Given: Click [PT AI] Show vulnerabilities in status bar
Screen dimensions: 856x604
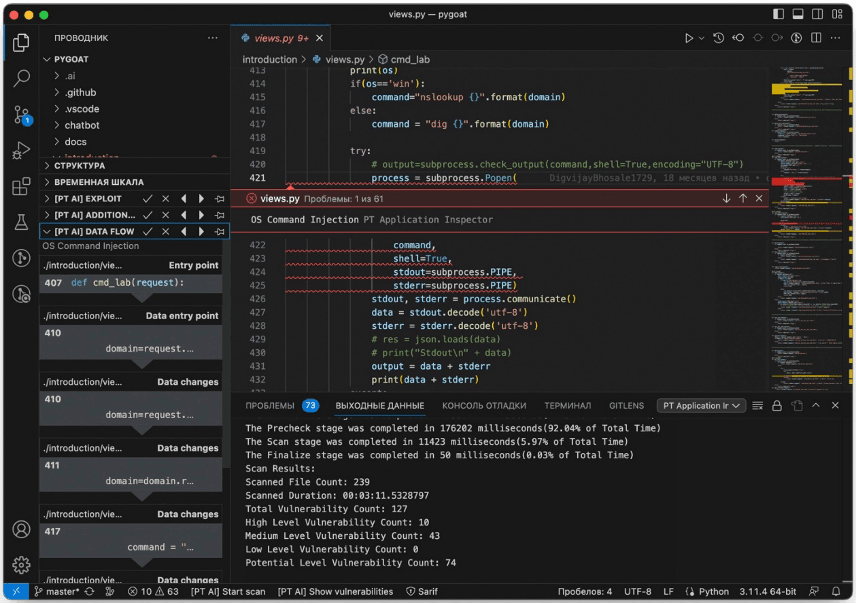Looking at the screenshot, I should 335,592.
